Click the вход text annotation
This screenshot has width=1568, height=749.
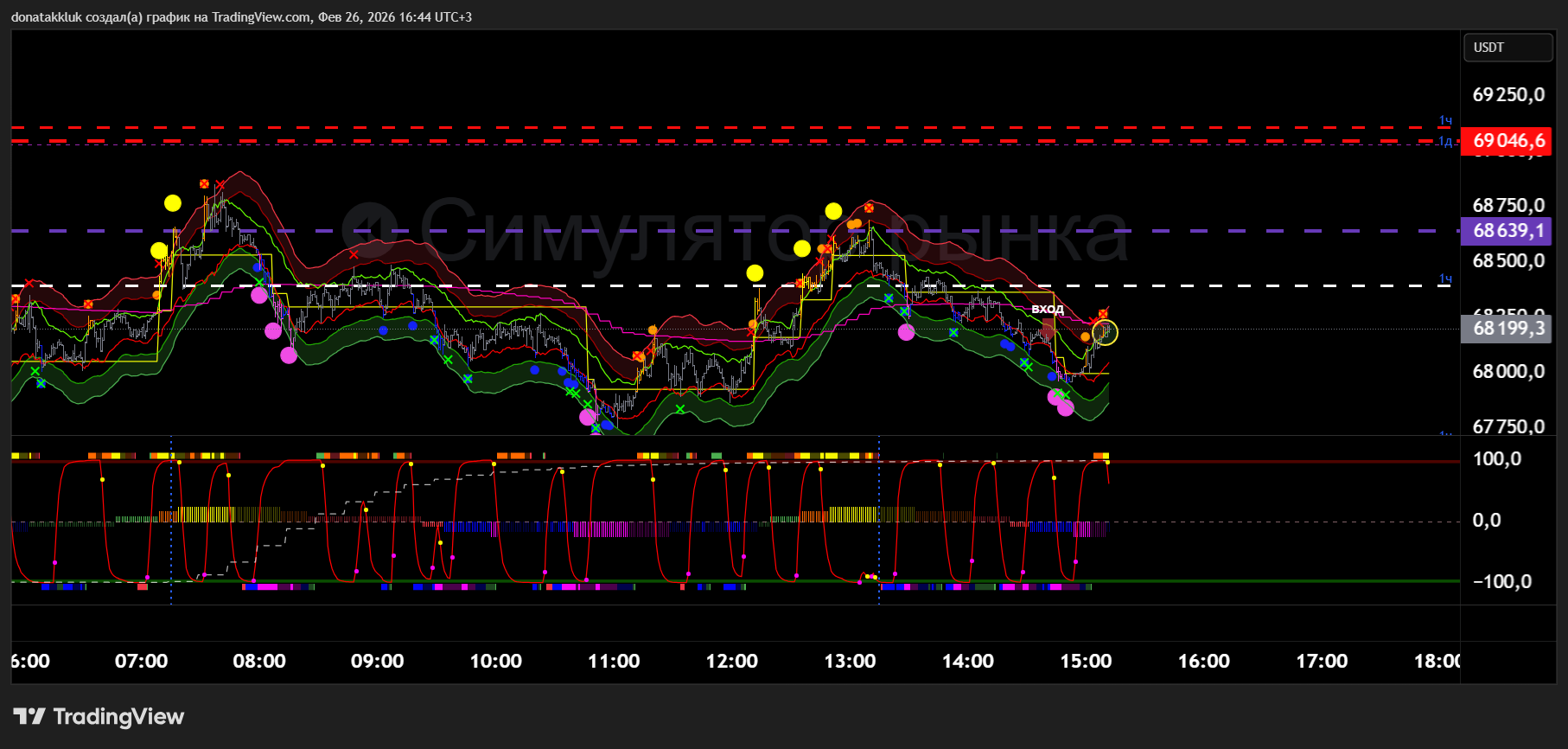tap(1047, 309)
